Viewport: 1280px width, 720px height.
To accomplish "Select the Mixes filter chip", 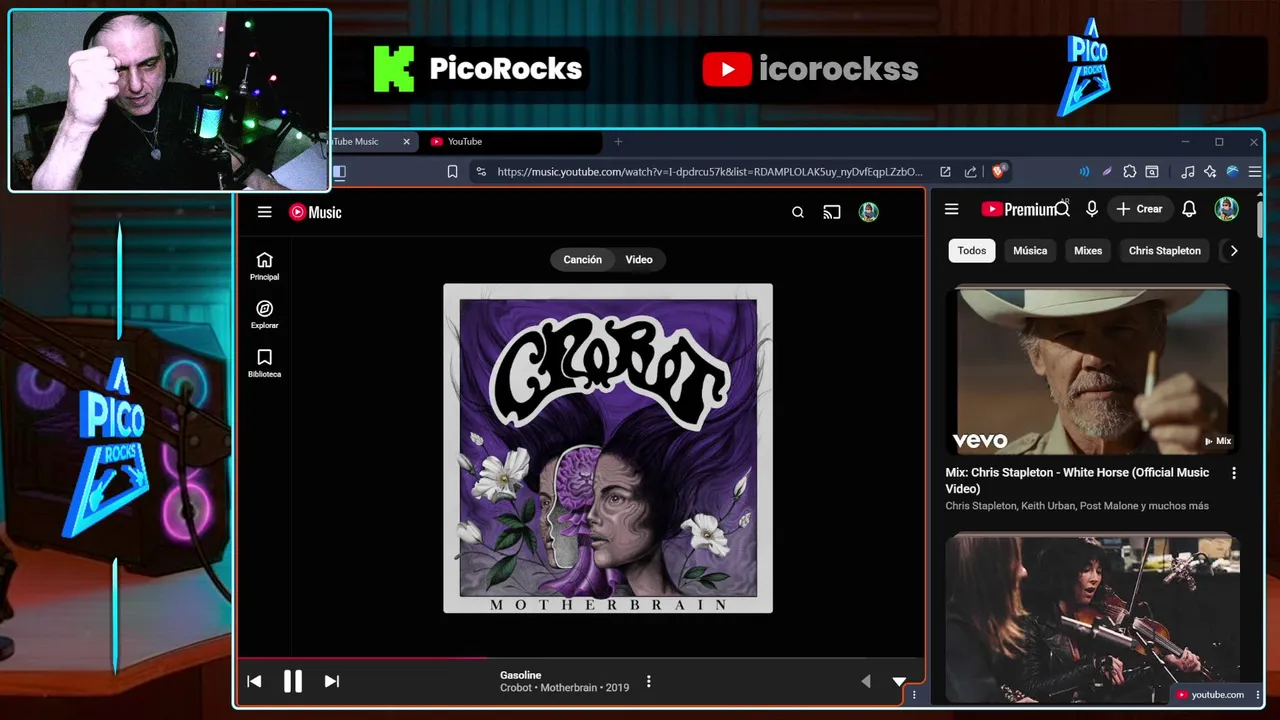I will 1088,251.
